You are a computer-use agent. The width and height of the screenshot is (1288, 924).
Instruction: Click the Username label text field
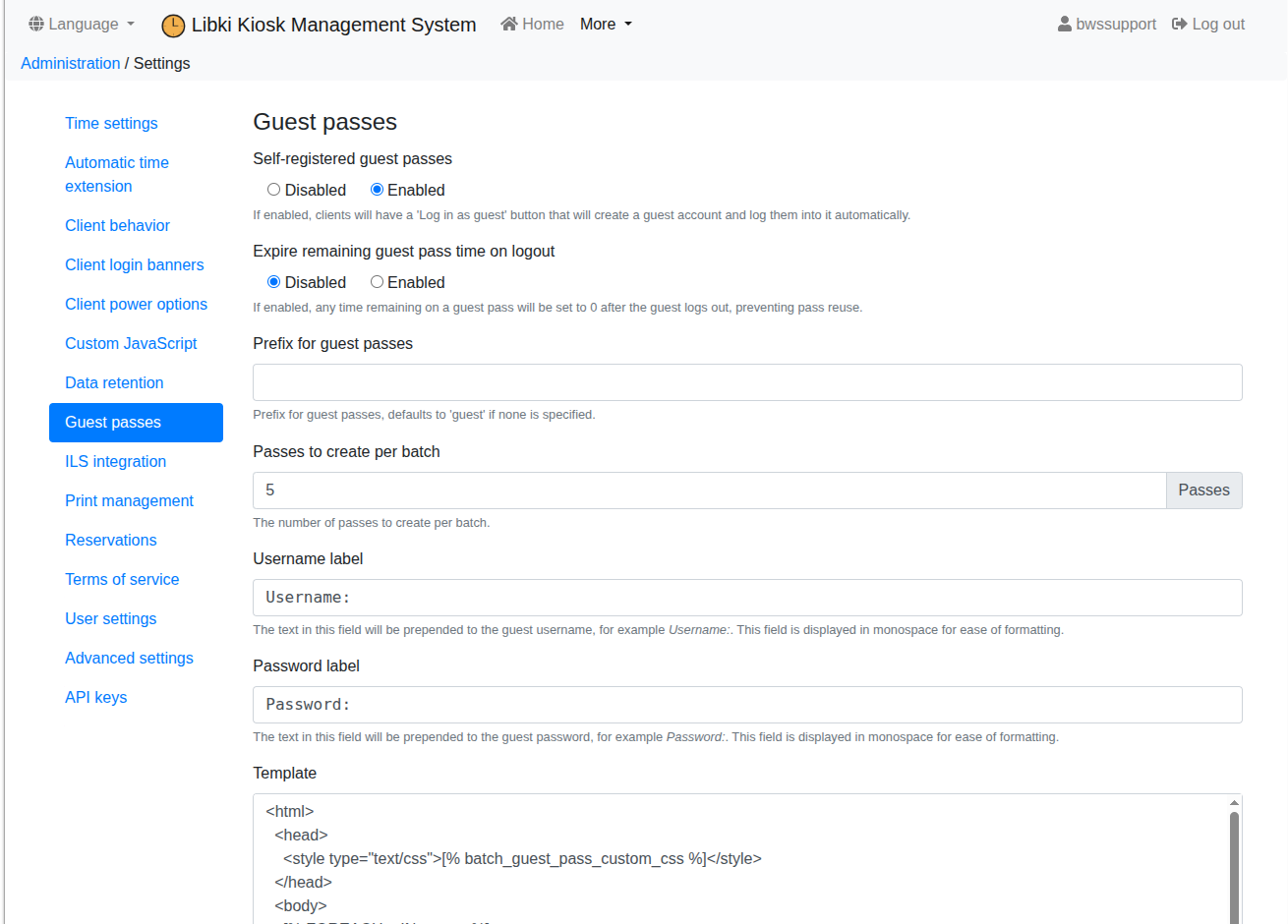(x=747, y=598)
